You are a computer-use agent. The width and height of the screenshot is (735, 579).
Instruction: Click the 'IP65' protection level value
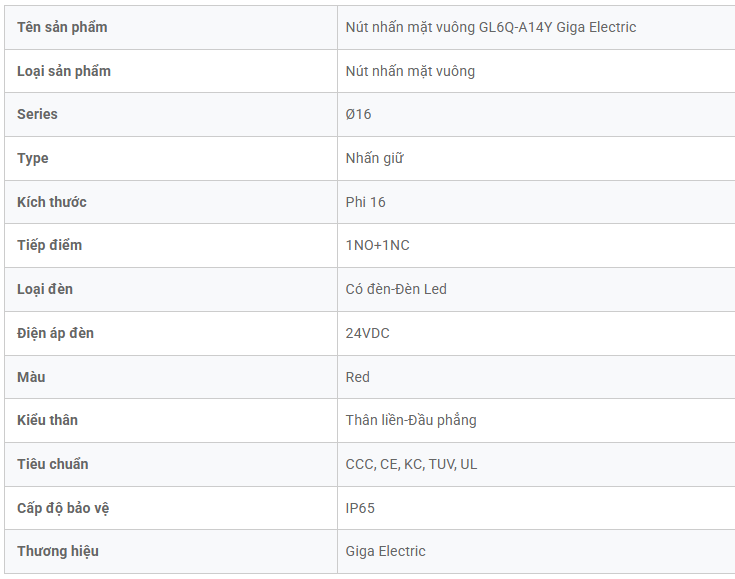tap(360, 508)
